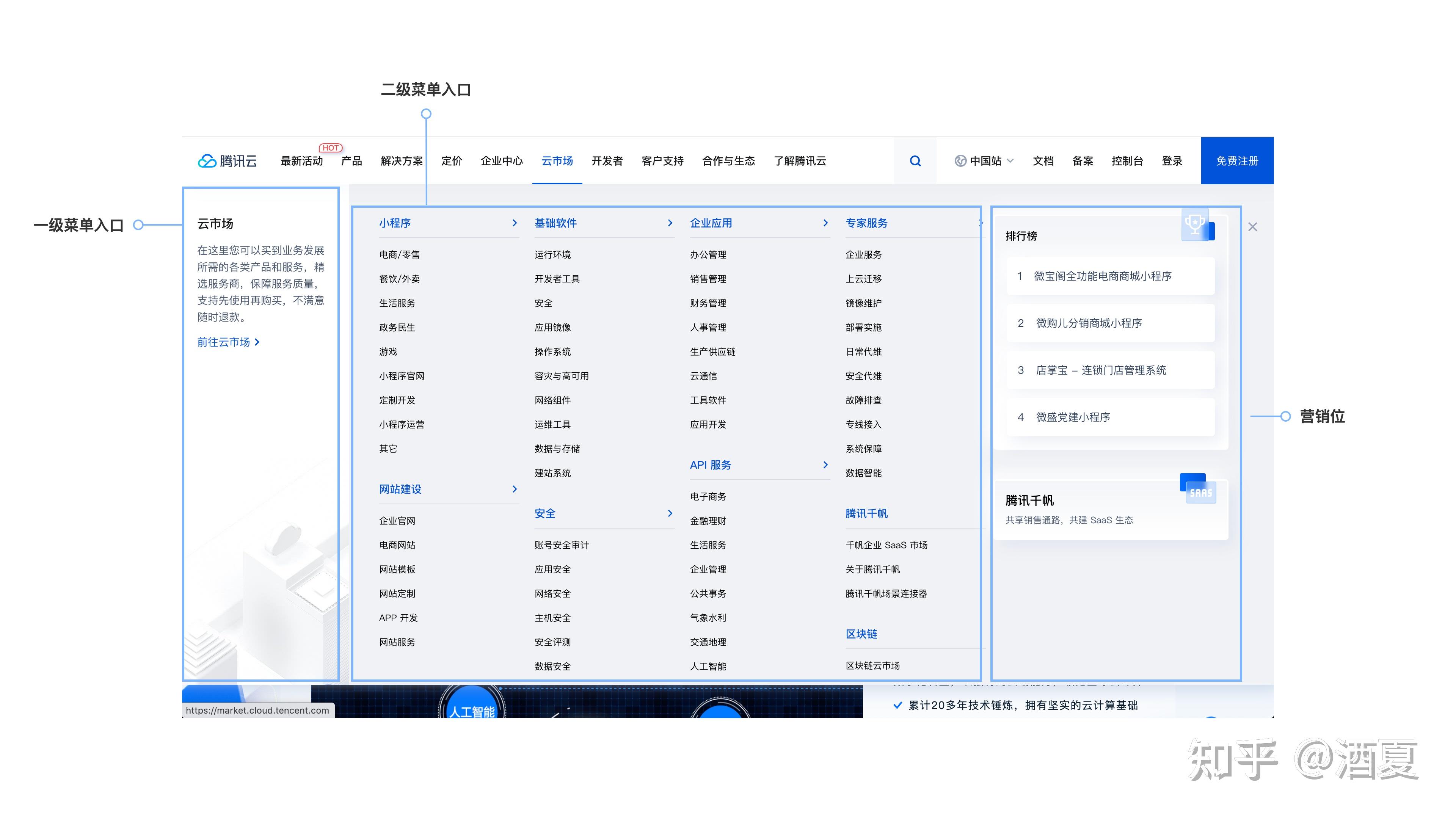Select 区块链云市场 item
Image resolution: width=1456 pixels, height=819 pixels.
[x=873, y=666]
